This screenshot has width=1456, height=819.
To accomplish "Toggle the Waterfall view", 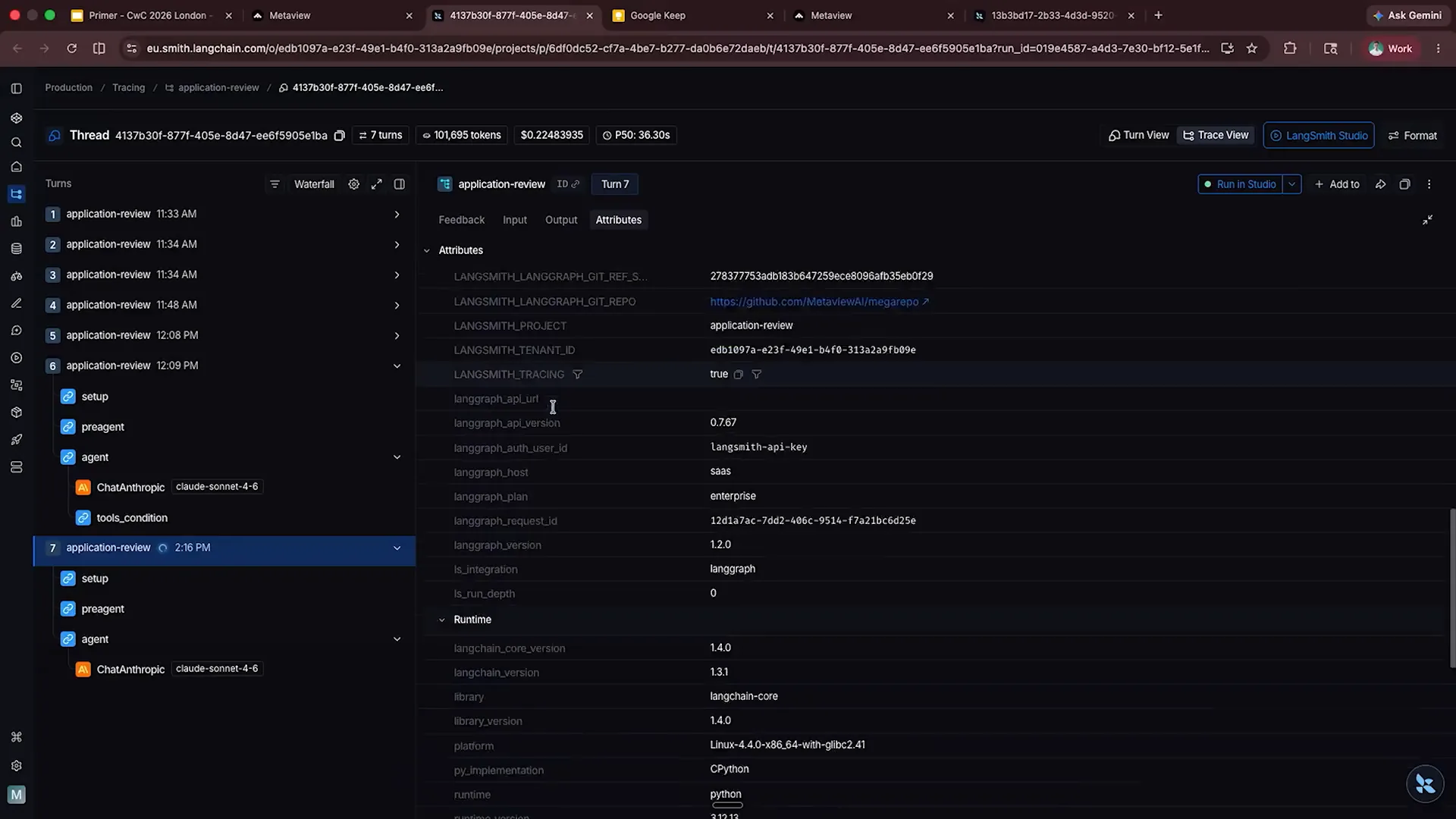I will pyautogui.click(x=314, y=184).
